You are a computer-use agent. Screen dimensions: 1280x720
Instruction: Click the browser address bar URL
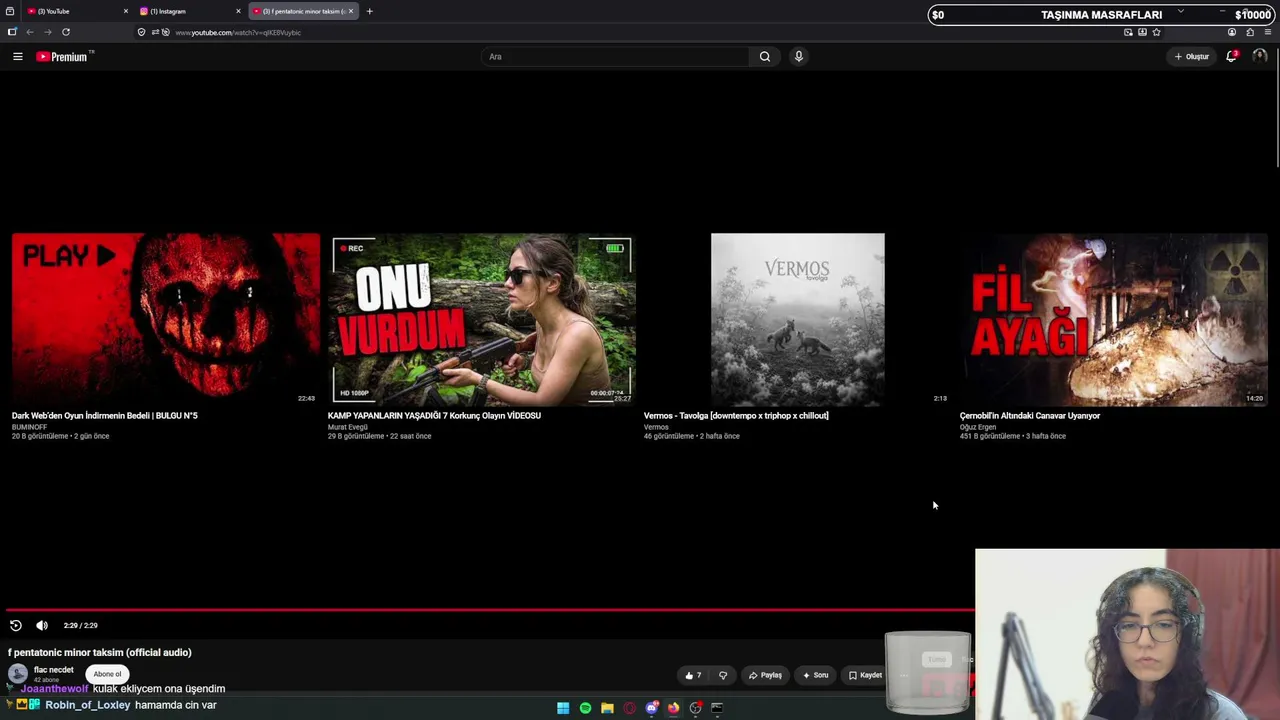(238, 32)
